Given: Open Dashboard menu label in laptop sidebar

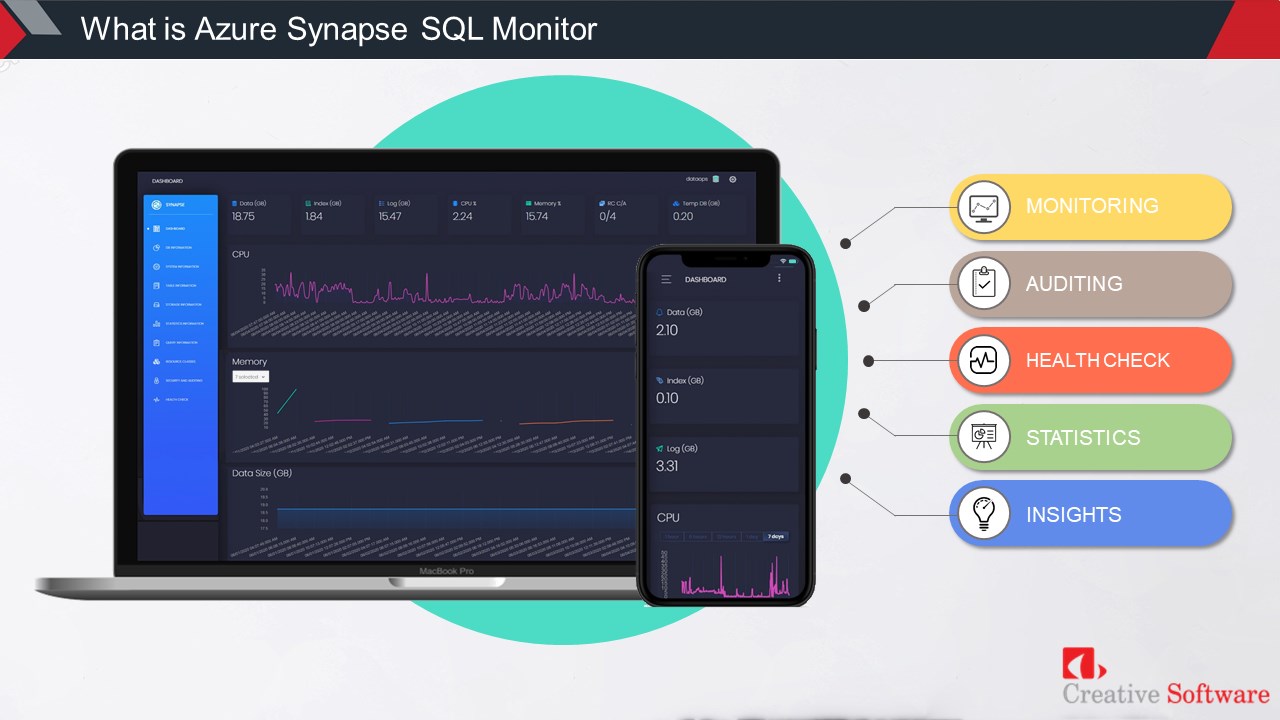Looking at the screenshot, I should click(x=175, y=228).
